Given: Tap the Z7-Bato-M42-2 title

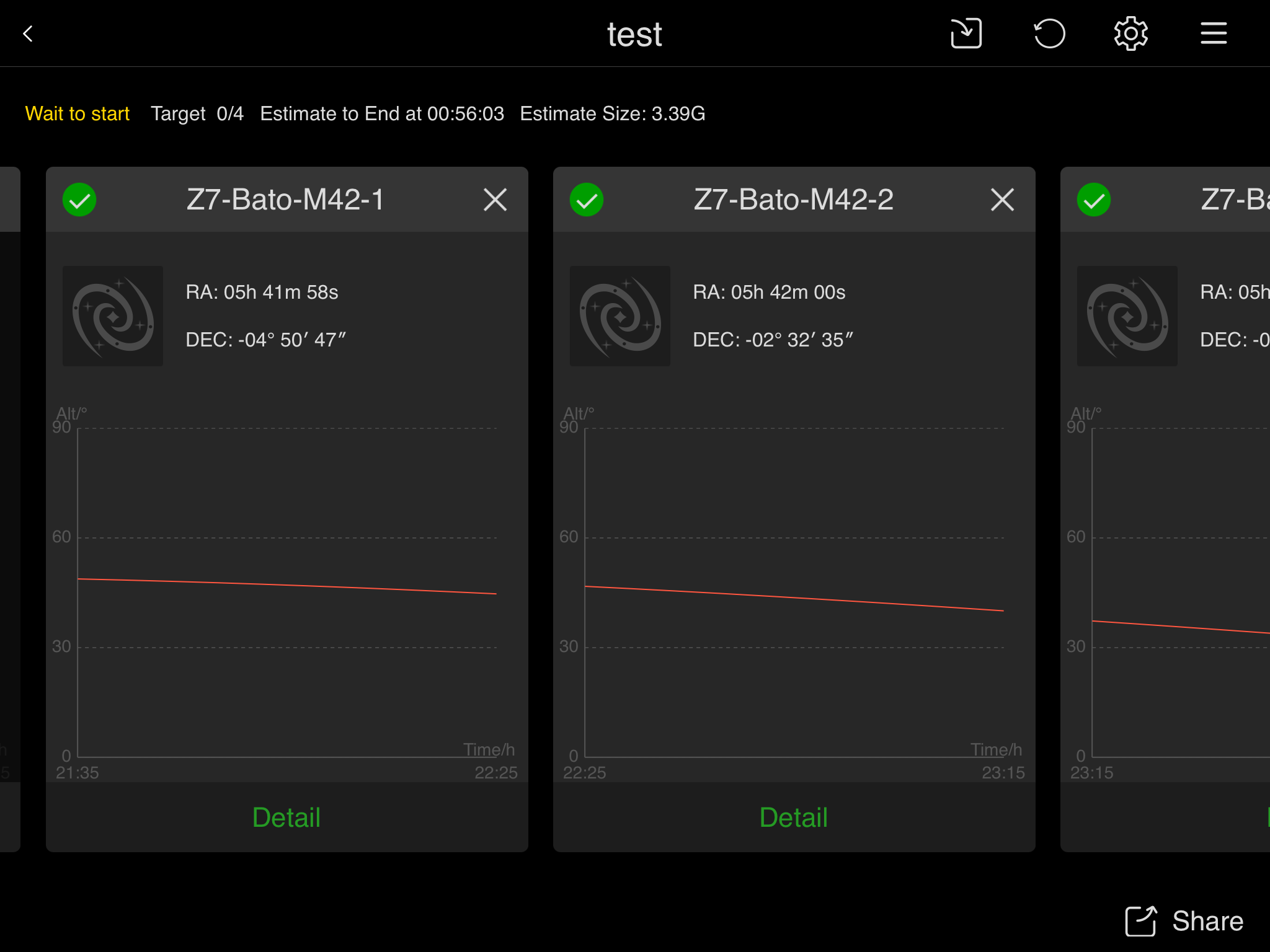Looking at the screenshot, I should tap(794, 200).
